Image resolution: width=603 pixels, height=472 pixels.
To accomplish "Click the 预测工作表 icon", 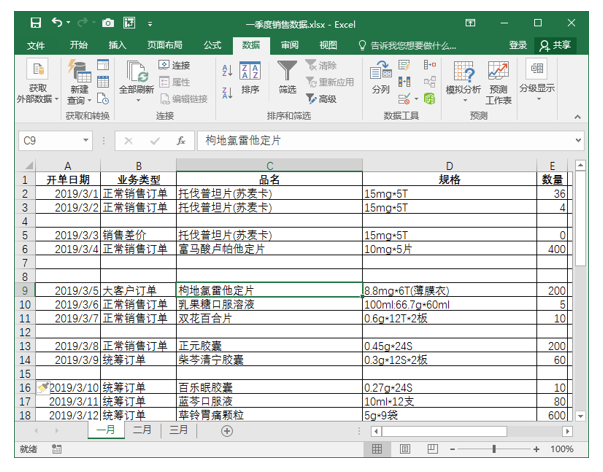I will point(498,82).
